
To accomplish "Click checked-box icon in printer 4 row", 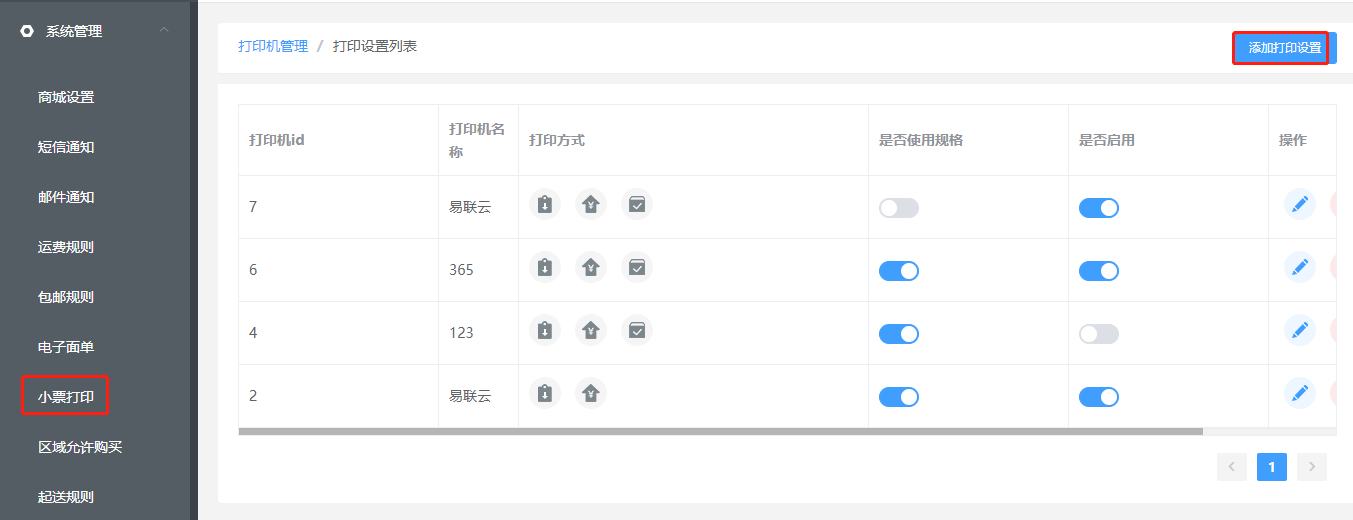I will tap(637, 329).
